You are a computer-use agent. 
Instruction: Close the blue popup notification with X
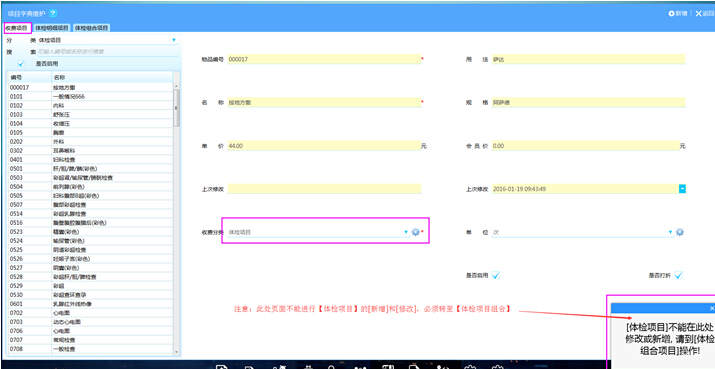(712, 309)
